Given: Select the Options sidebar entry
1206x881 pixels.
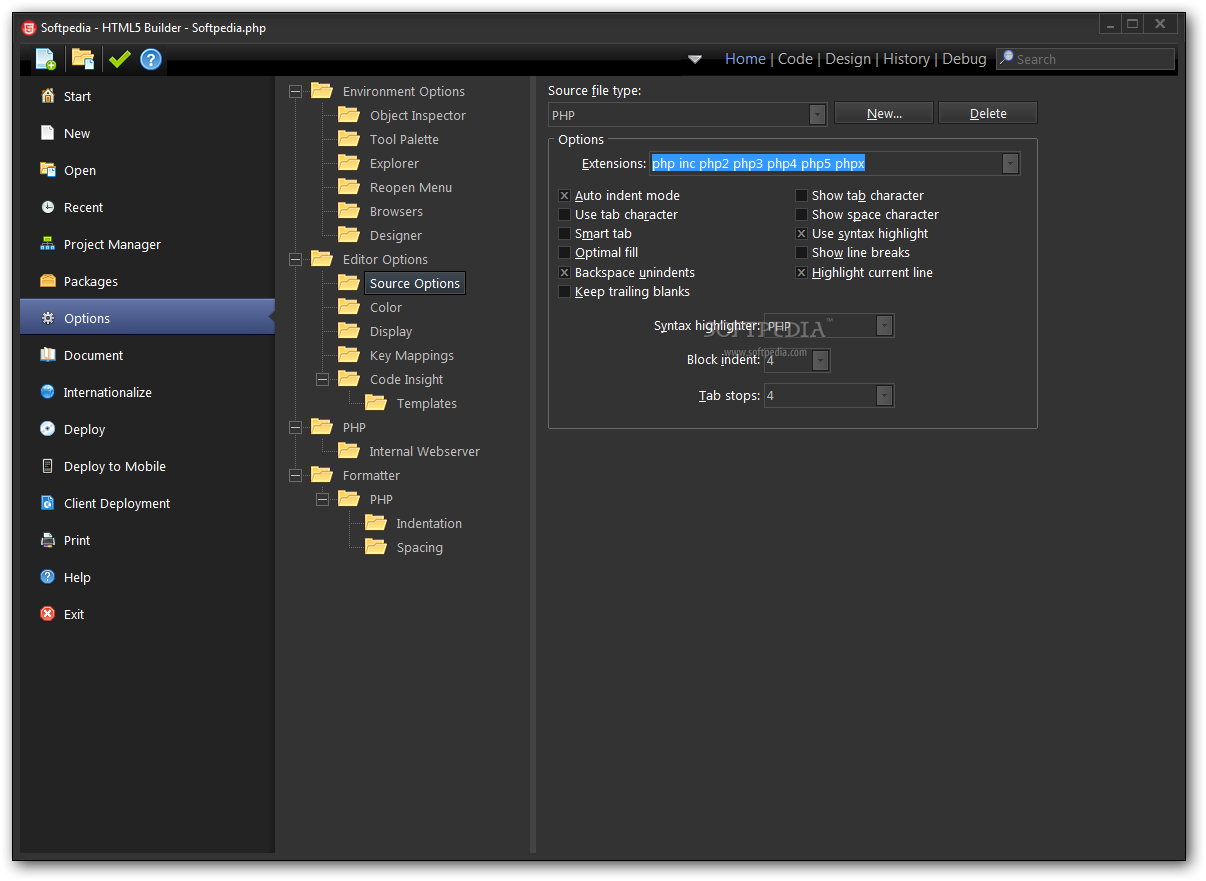Looking at the screenshot, I should coord(147,319).
